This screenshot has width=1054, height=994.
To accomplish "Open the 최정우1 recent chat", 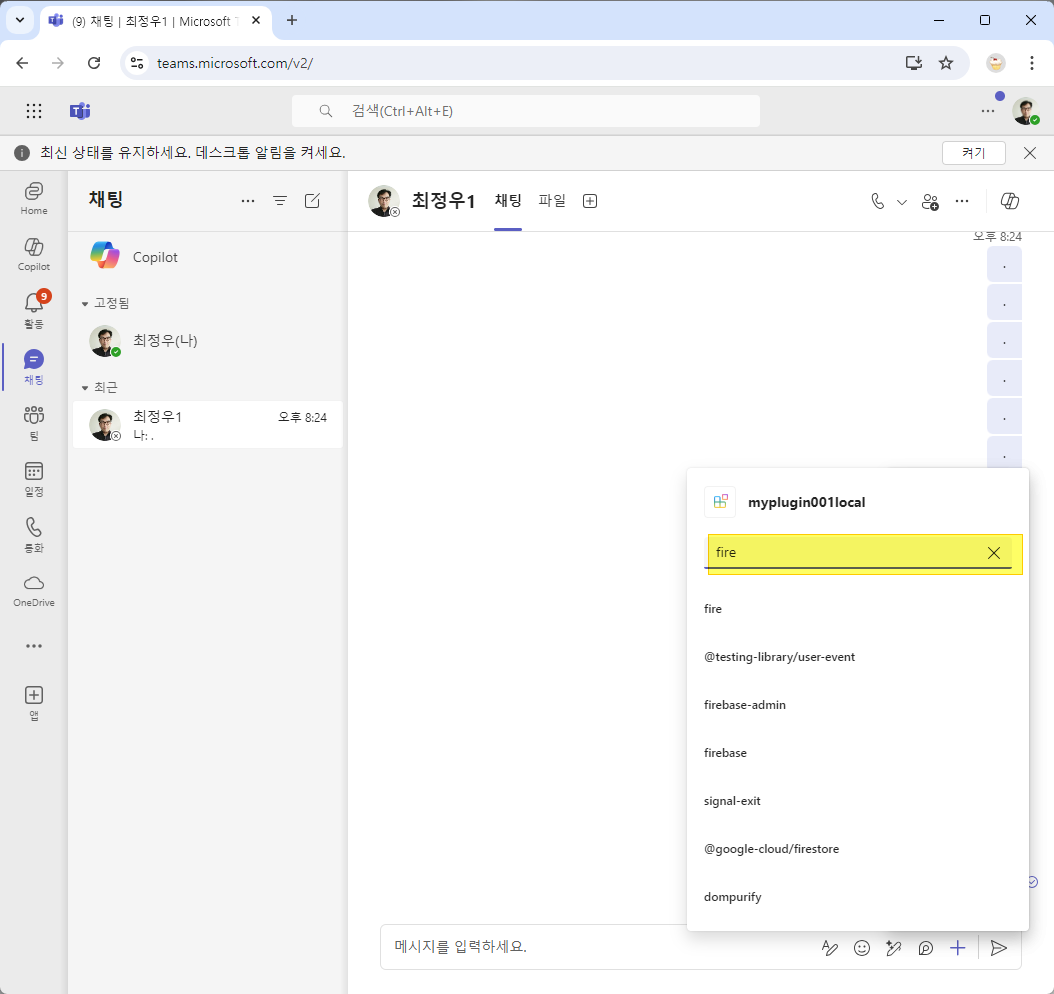I will (x=208, y=425).
